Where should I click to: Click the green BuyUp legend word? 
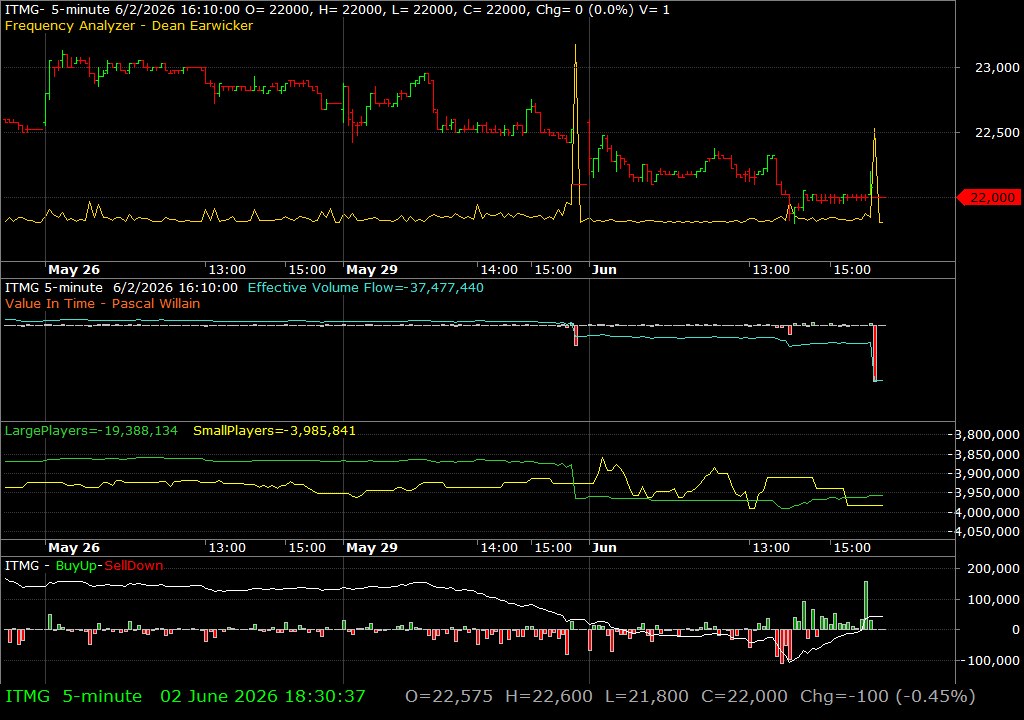click(x=76, y=565)
